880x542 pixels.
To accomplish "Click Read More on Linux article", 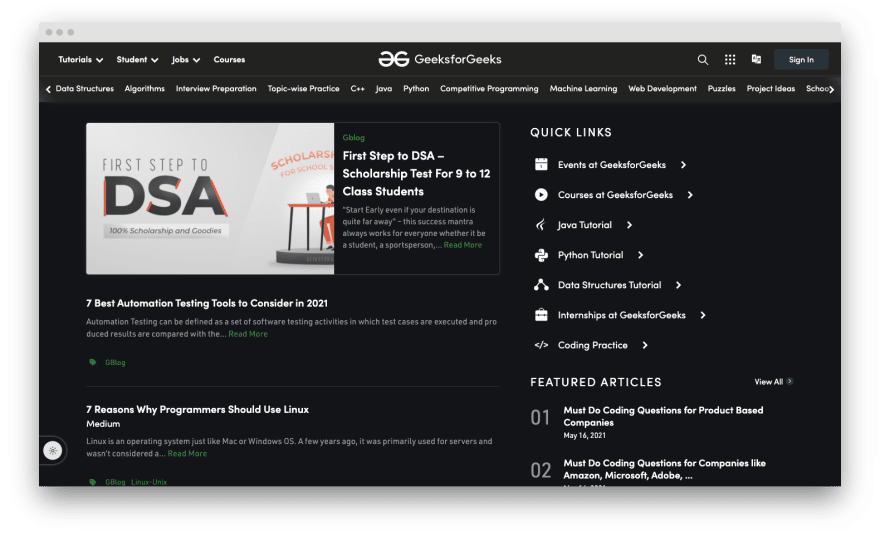I will (187, 453).
